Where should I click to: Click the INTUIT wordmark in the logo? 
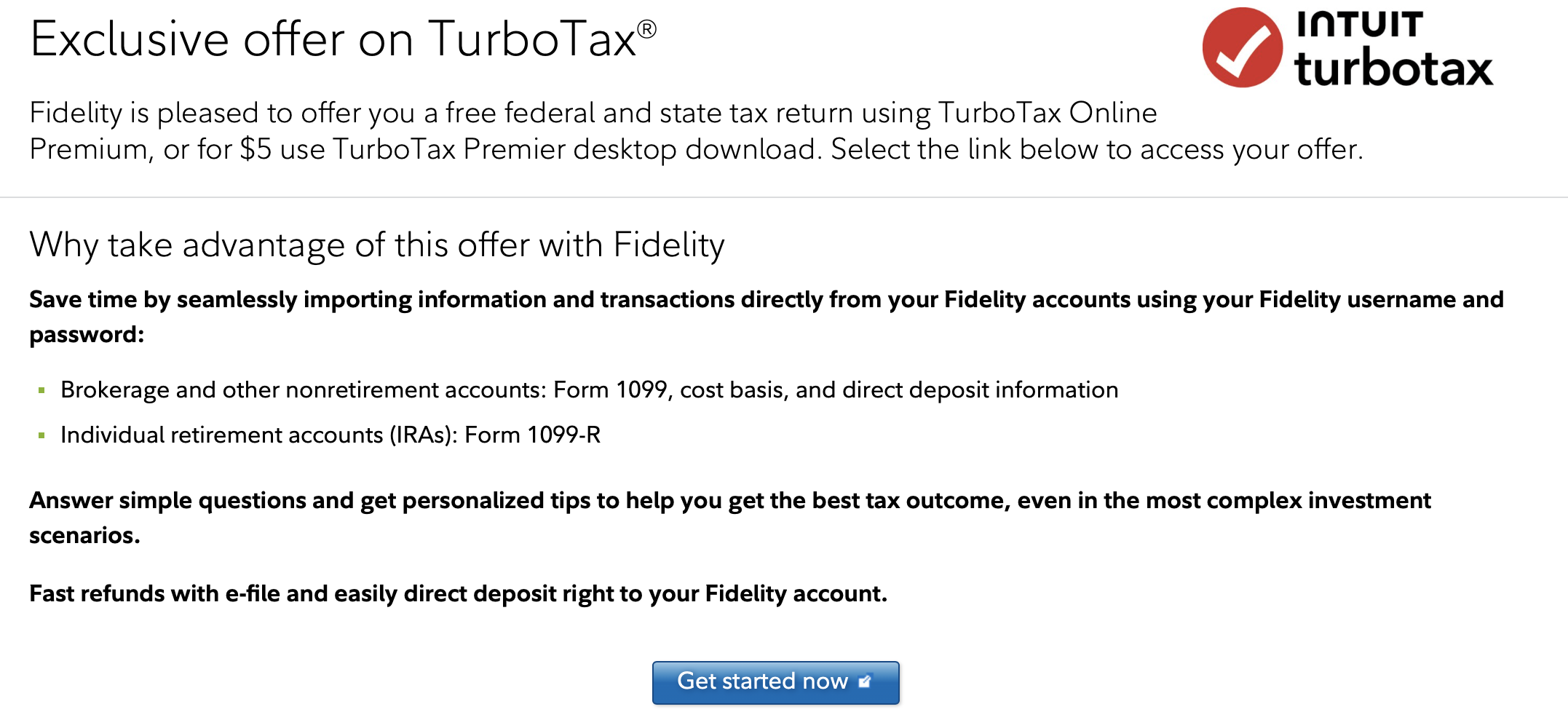(1359, 24)
